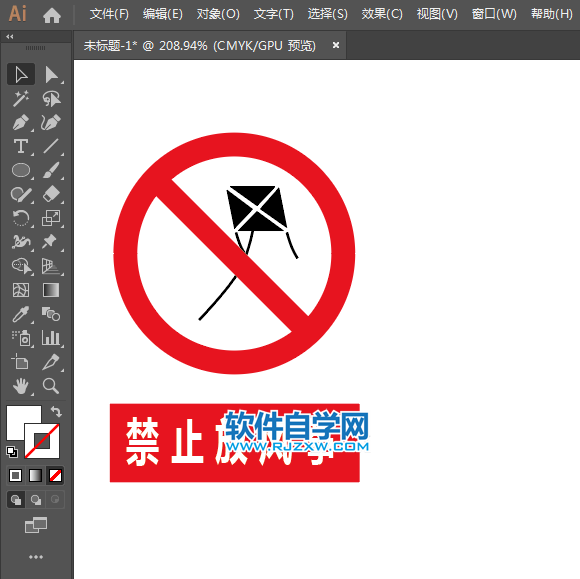Open the 效果(C) menu

coord(382,14)
